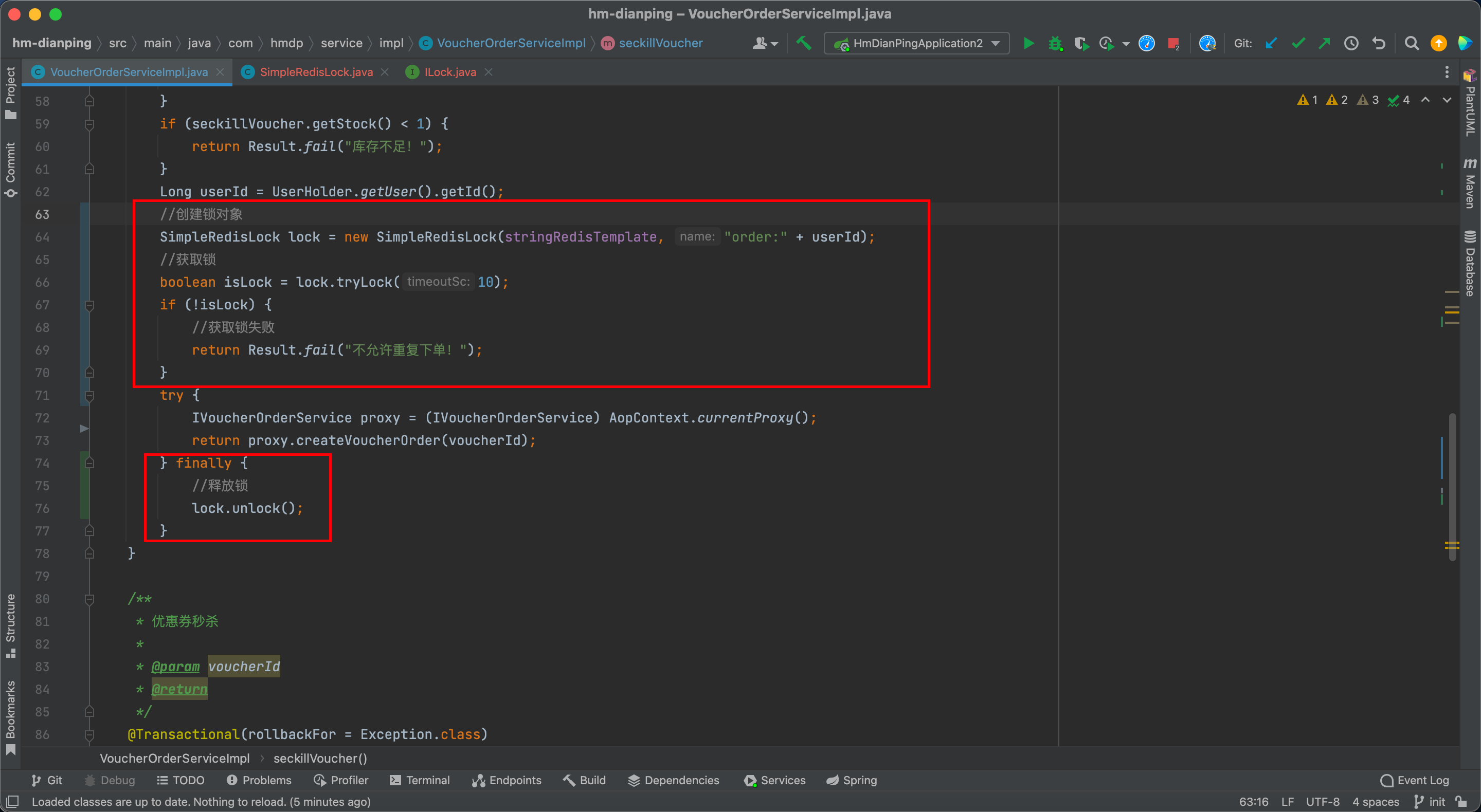Change 4 spaces indent setting
This screenshot has width=1481, height=812.
(x=1375, y=802)
